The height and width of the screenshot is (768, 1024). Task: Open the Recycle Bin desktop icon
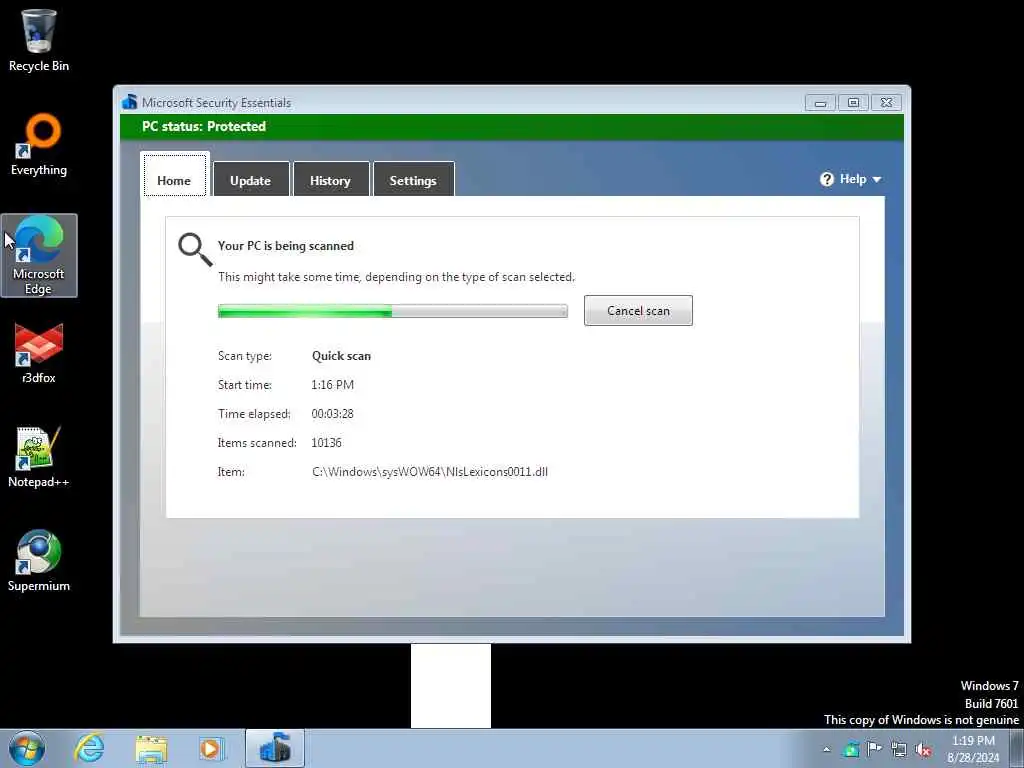39,40
